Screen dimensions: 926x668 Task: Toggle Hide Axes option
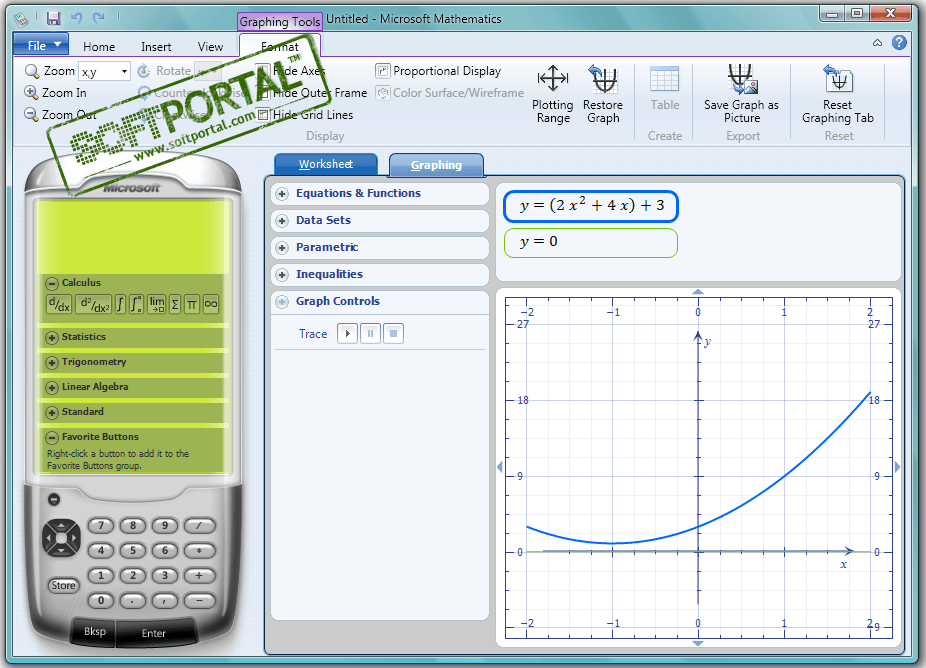[x=291, y=71]
